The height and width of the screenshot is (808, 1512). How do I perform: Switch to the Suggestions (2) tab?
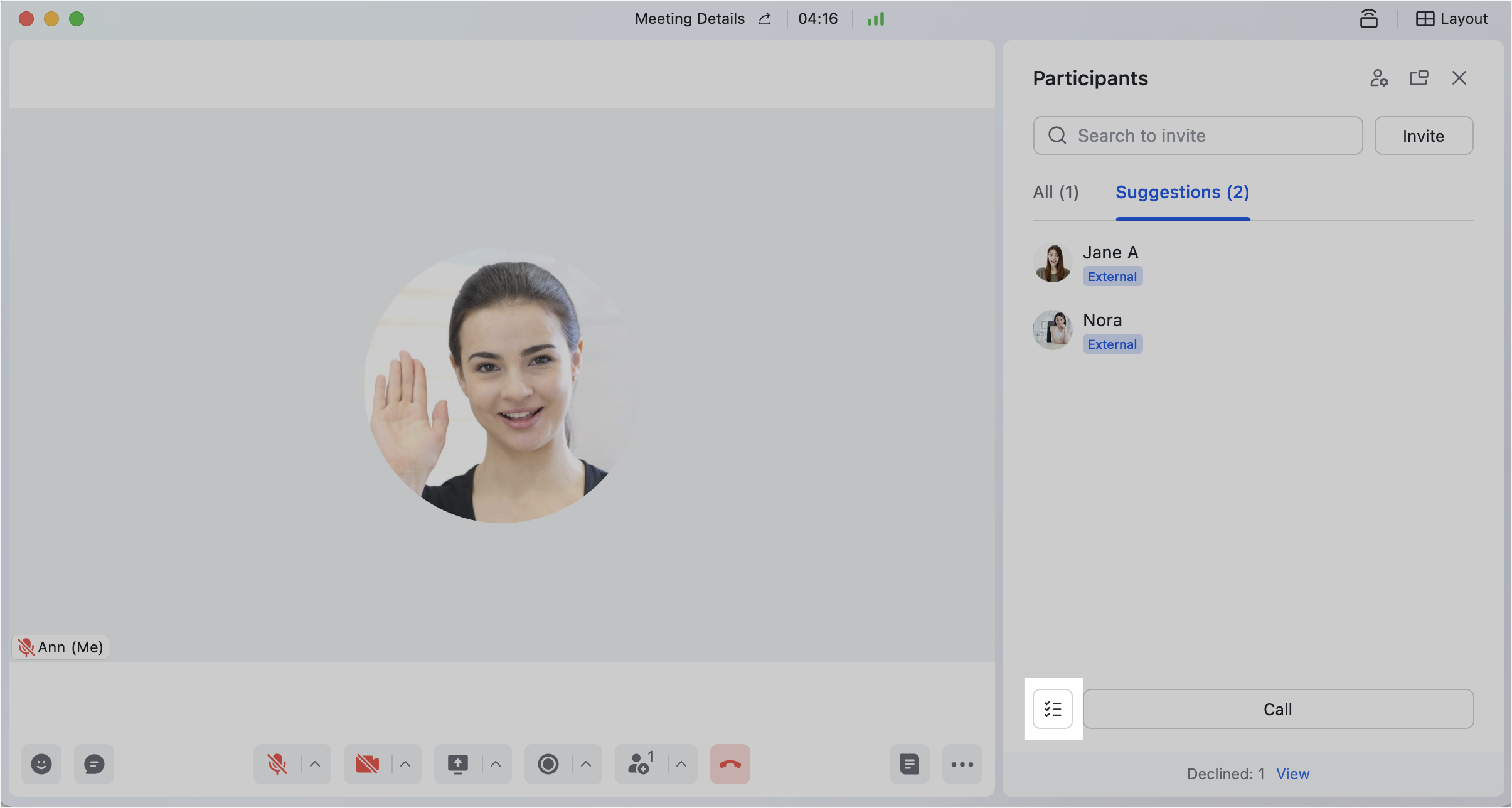pyautogui.click(x=1181, y=192)
